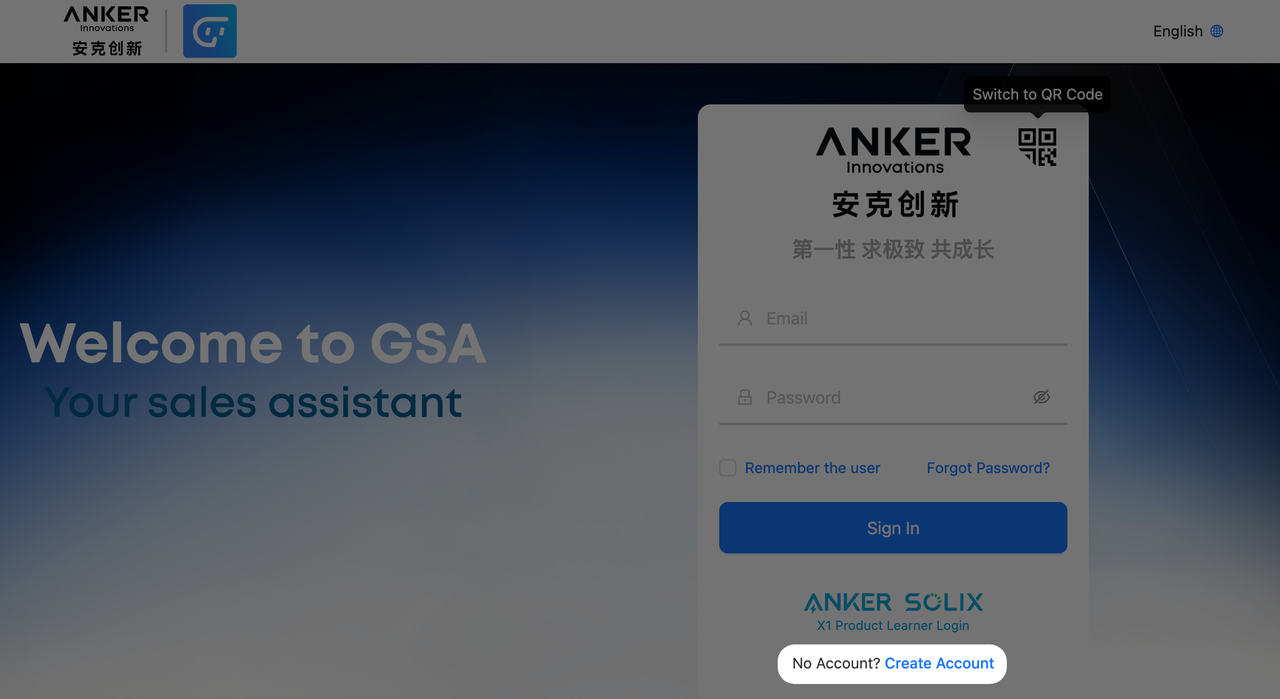Image resolution: width=1280 pixels, height=699 pixels.
Task: Click the Remember the user label
Action: click(812, 468)
